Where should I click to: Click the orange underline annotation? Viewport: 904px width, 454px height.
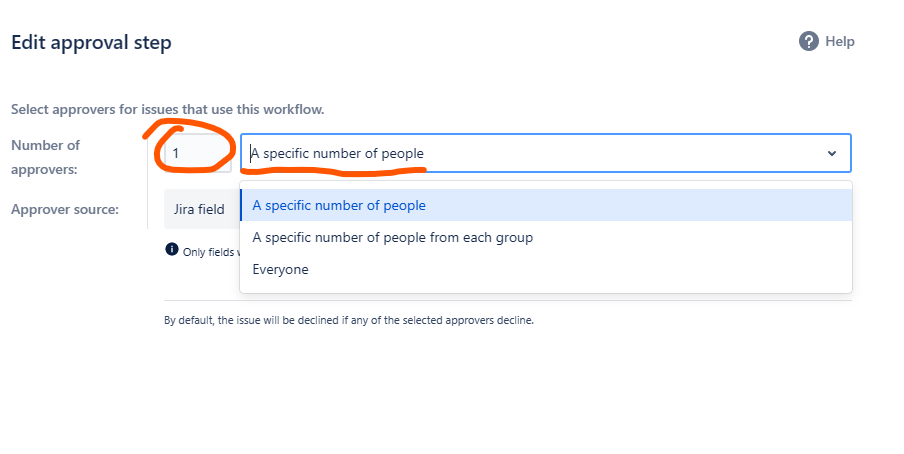point(334,171)
